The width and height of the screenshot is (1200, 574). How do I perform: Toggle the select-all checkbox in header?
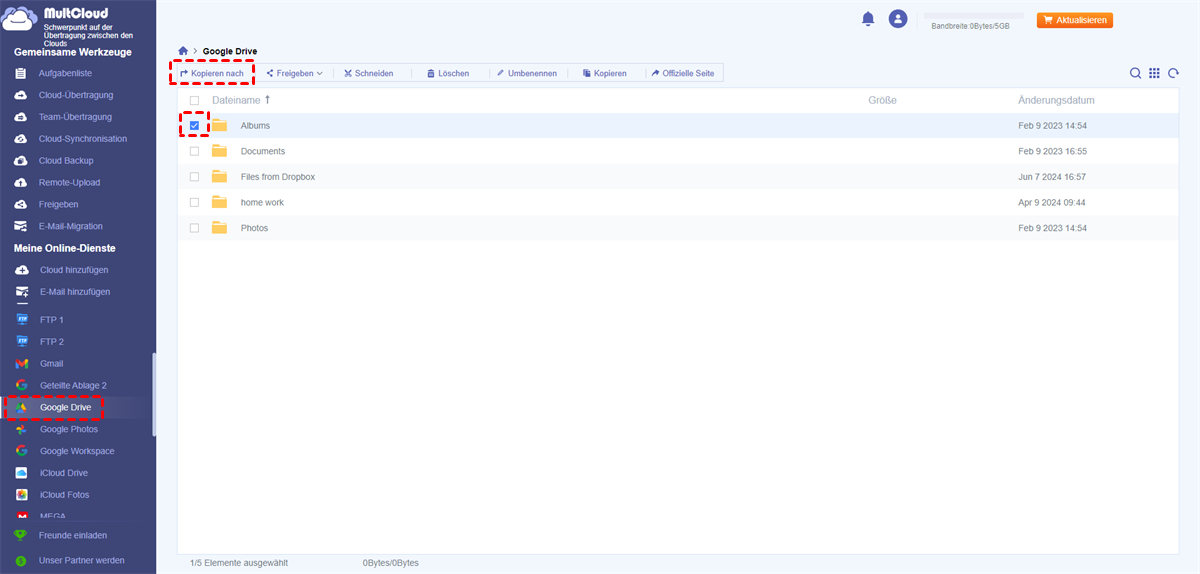194,100
